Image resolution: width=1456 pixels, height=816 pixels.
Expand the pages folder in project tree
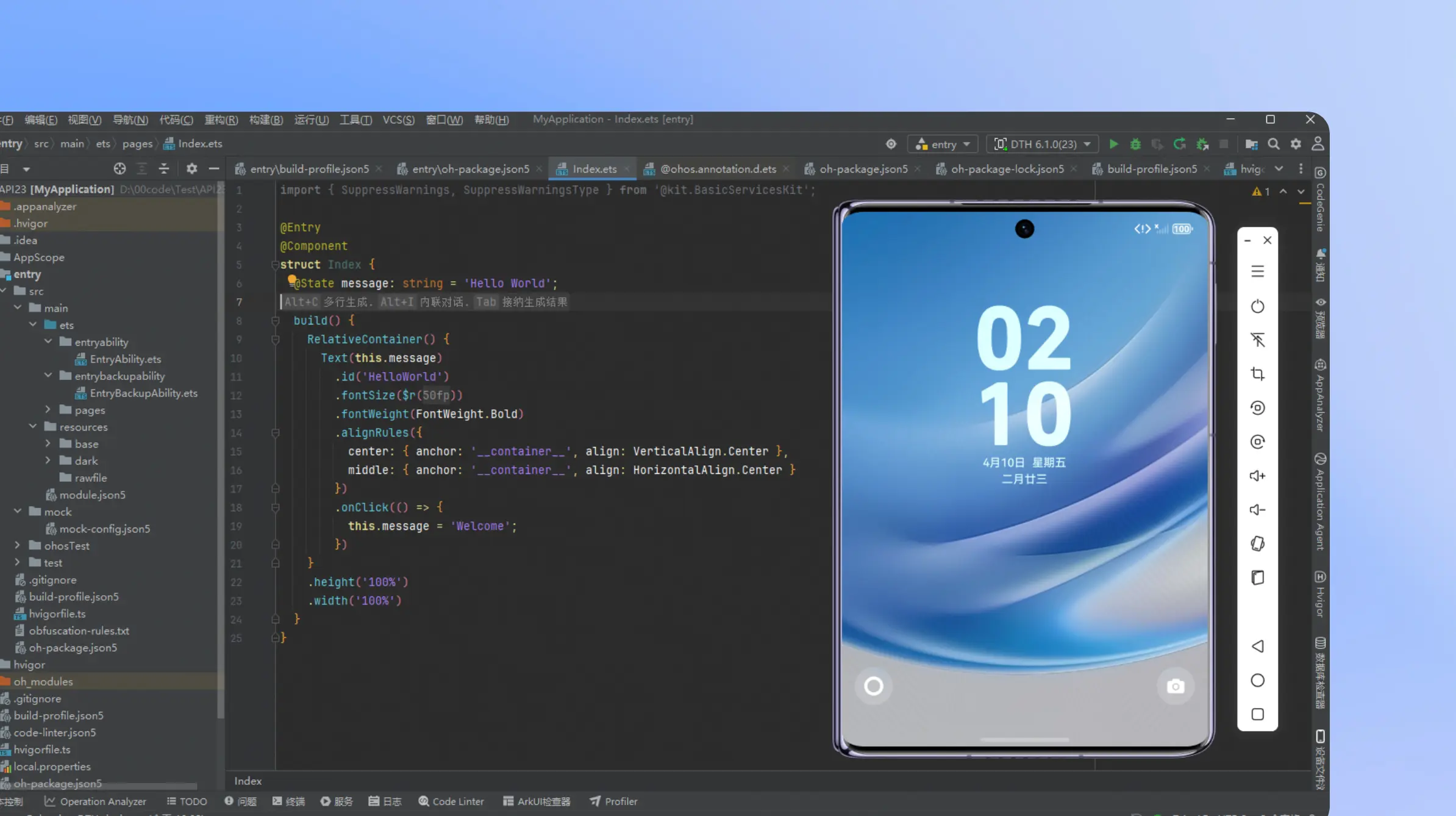pos(48,410)
